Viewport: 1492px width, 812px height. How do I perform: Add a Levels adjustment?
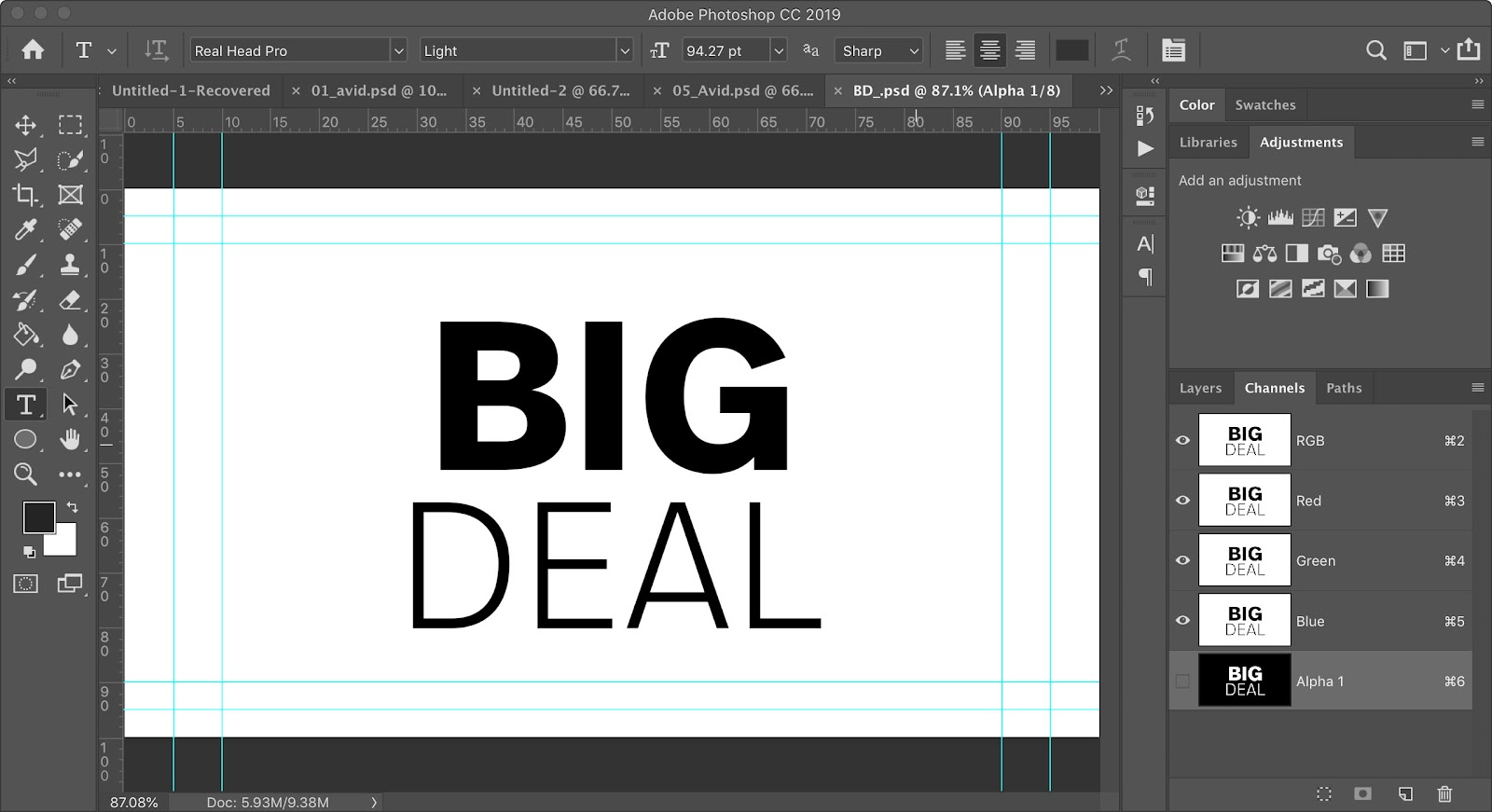click(x=1280, y=218)
